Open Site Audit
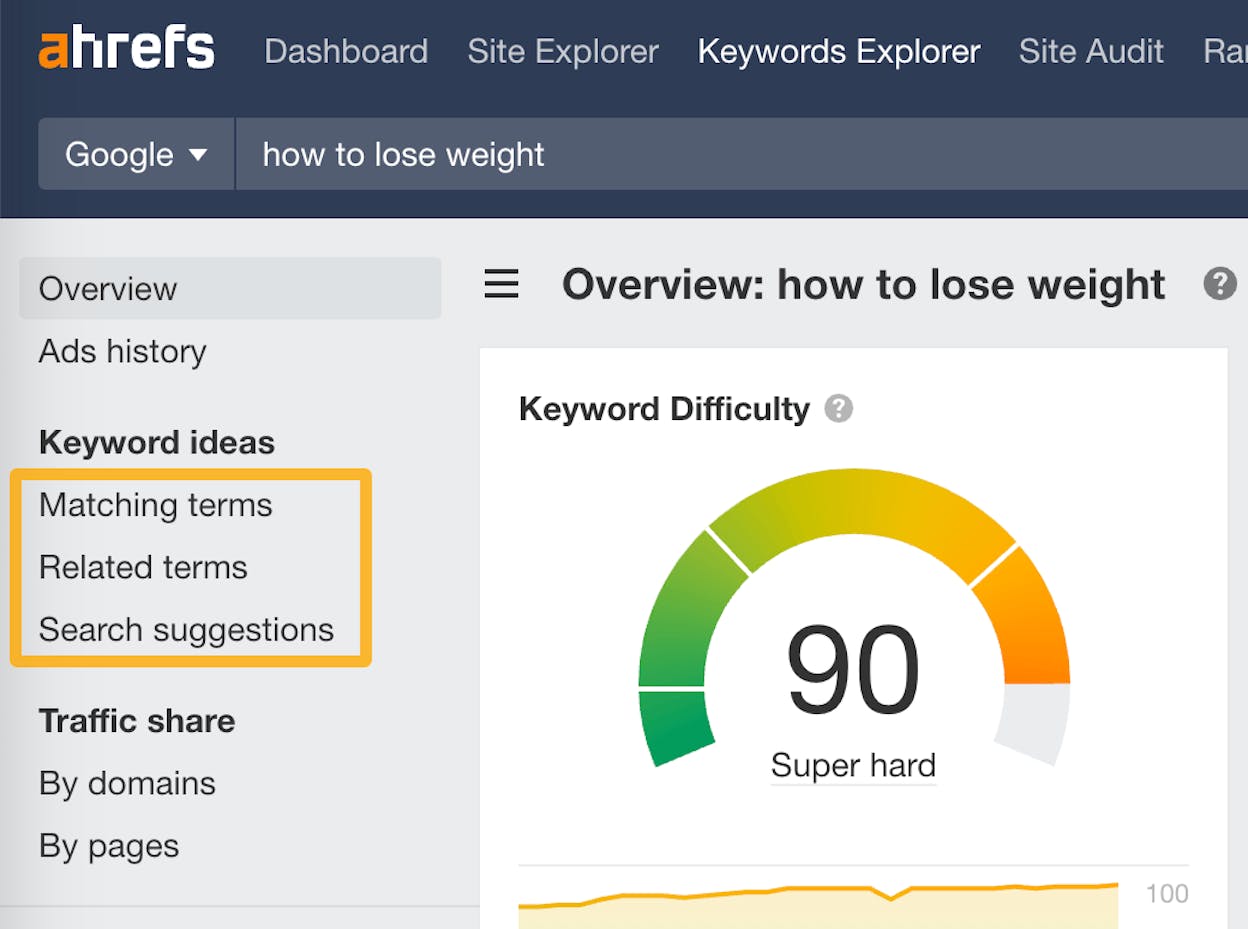The width and height of the screenshot is (1248, 929). pyautogui.click(x=1091, y=51)
